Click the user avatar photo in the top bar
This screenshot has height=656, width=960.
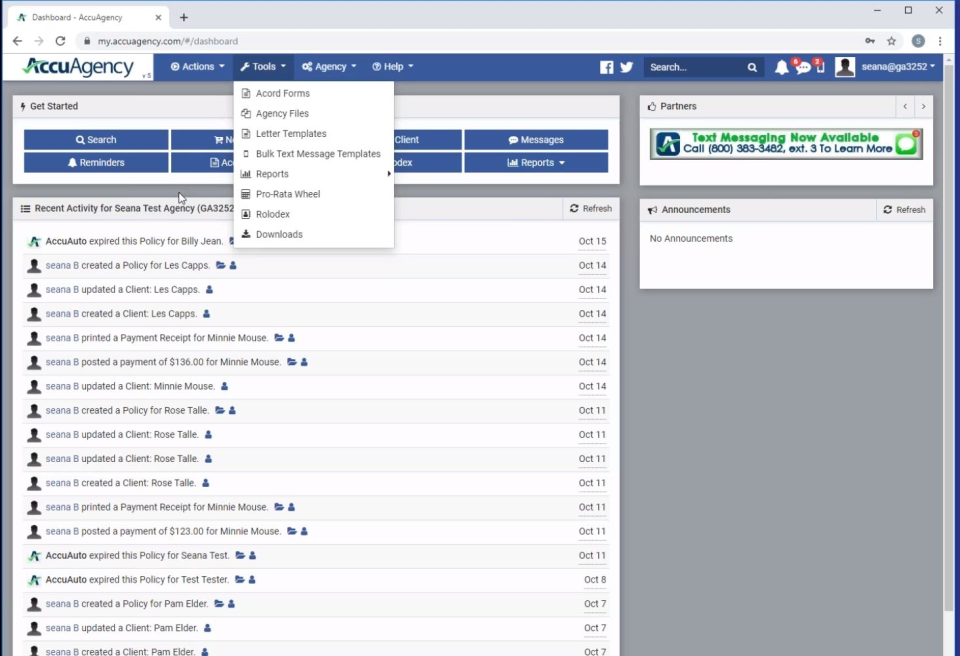[x=844, y=66]
